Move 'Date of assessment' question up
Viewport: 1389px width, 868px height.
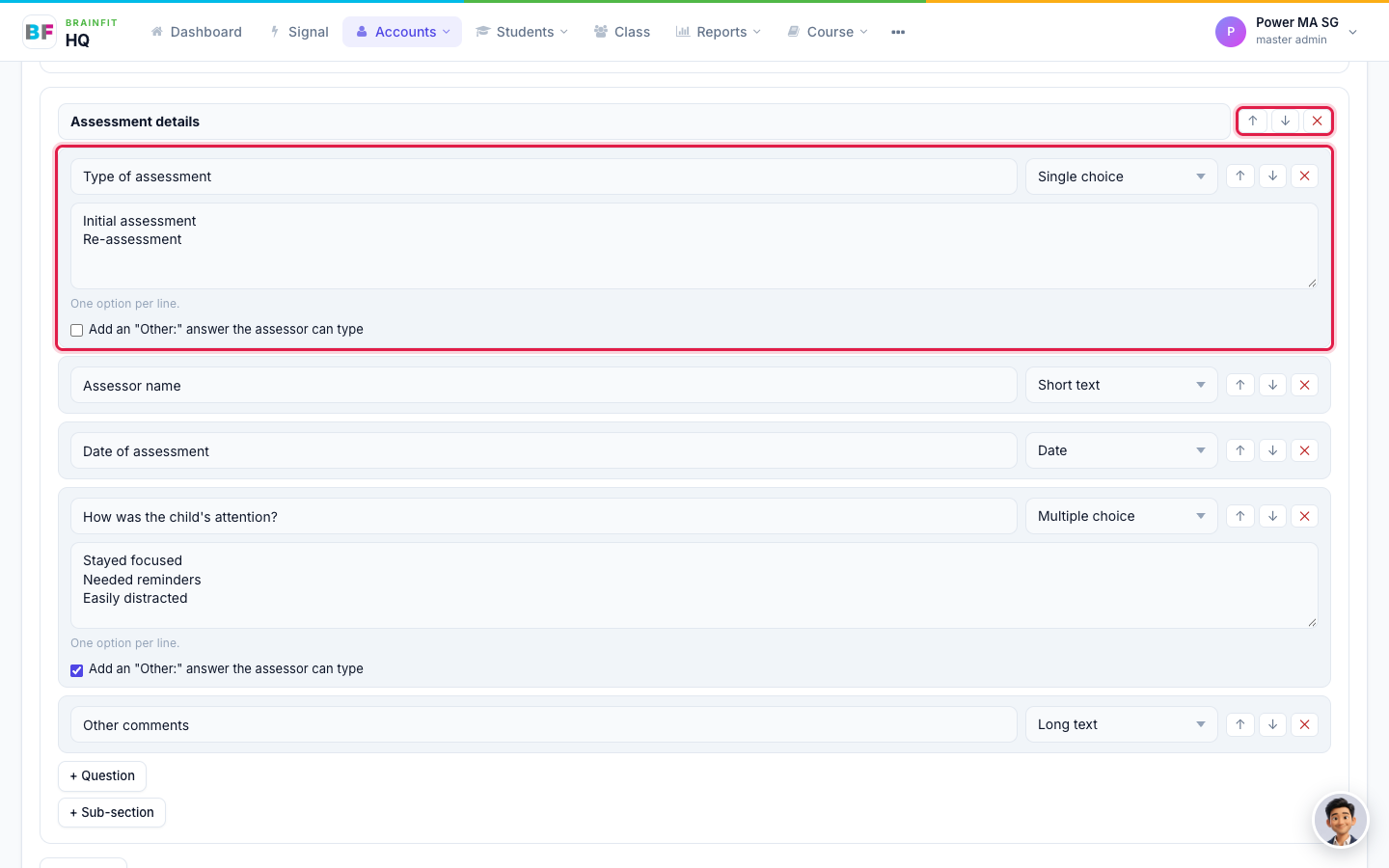coord(1240,450)
